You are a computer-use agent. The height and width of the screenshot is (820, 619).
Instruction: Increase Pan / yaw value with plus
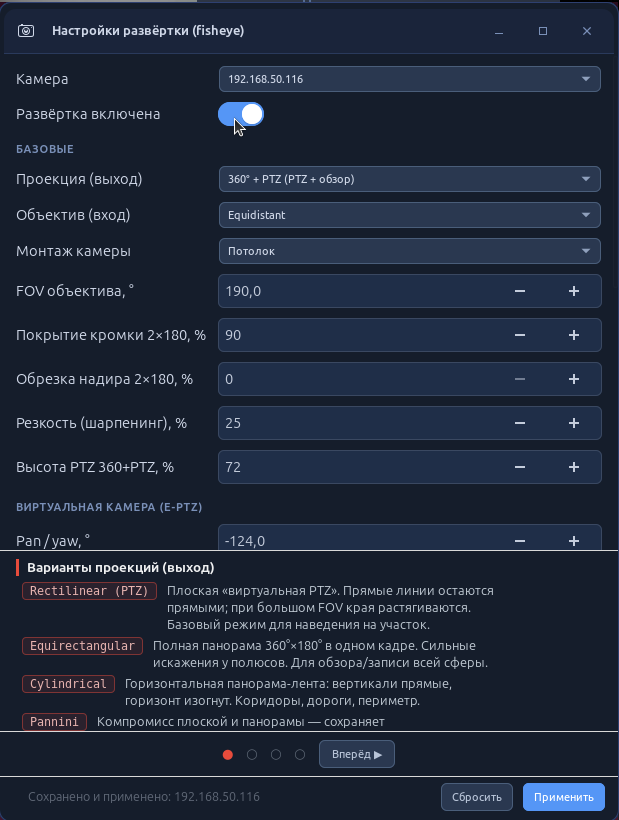(x=574, y=540)
